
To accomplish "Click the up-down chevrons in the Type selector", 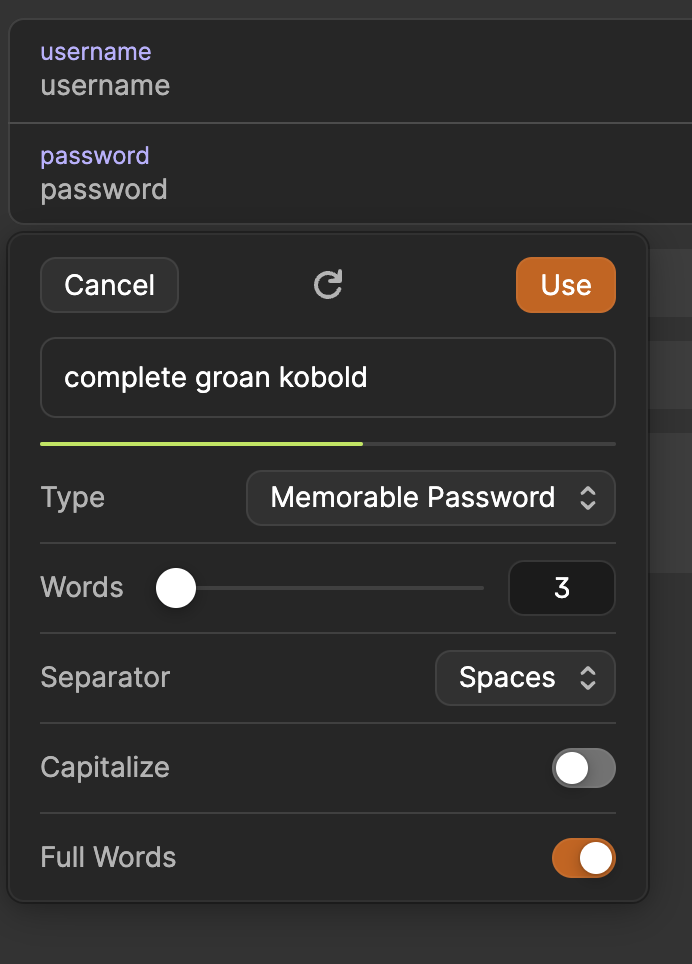I will tap(588, 498).
